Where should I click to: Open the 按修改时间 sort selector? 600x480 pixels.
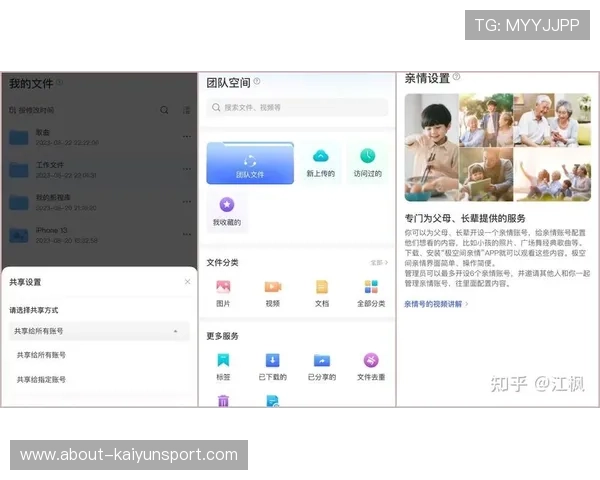[31, 110]
